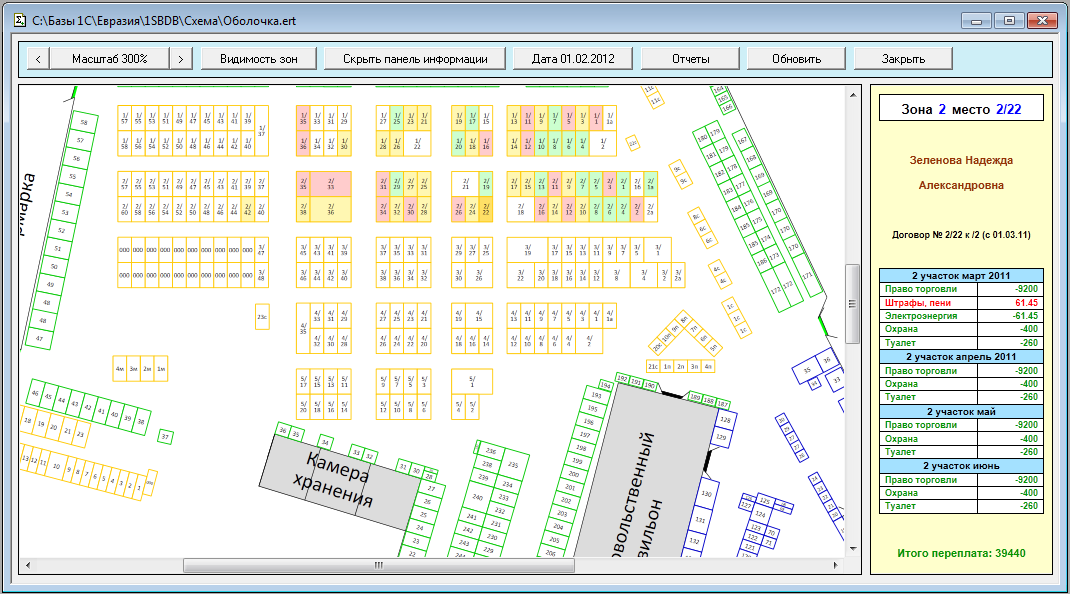This screenshot has height=594, width=1070.
Task: Maximize the application window
Action: [1010, 20]
